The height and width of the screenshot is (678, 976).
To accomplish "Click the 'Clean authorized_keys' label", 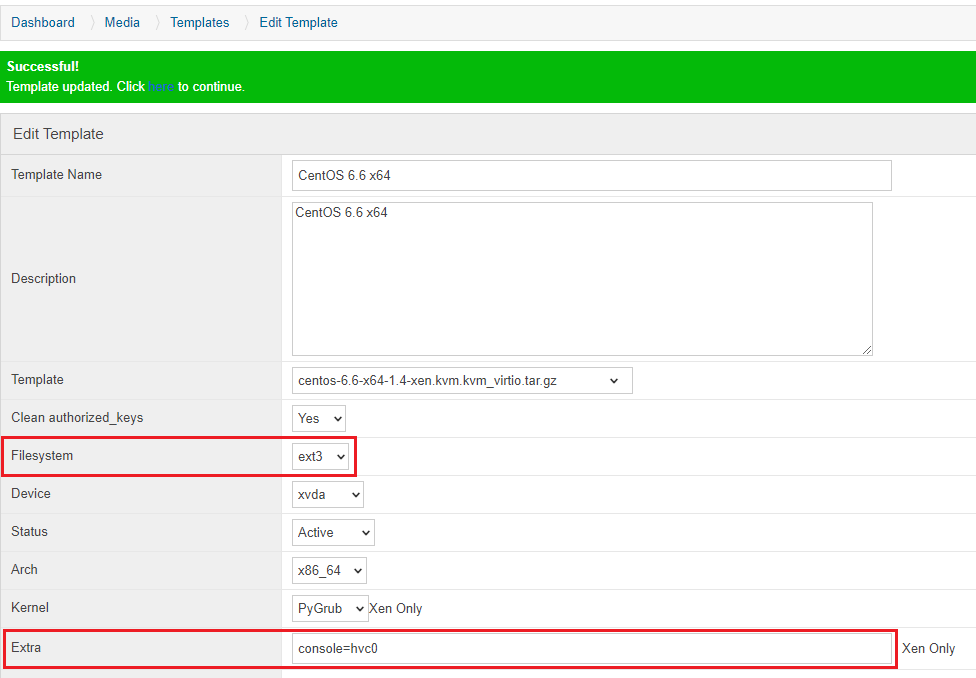I will (77, 417).
